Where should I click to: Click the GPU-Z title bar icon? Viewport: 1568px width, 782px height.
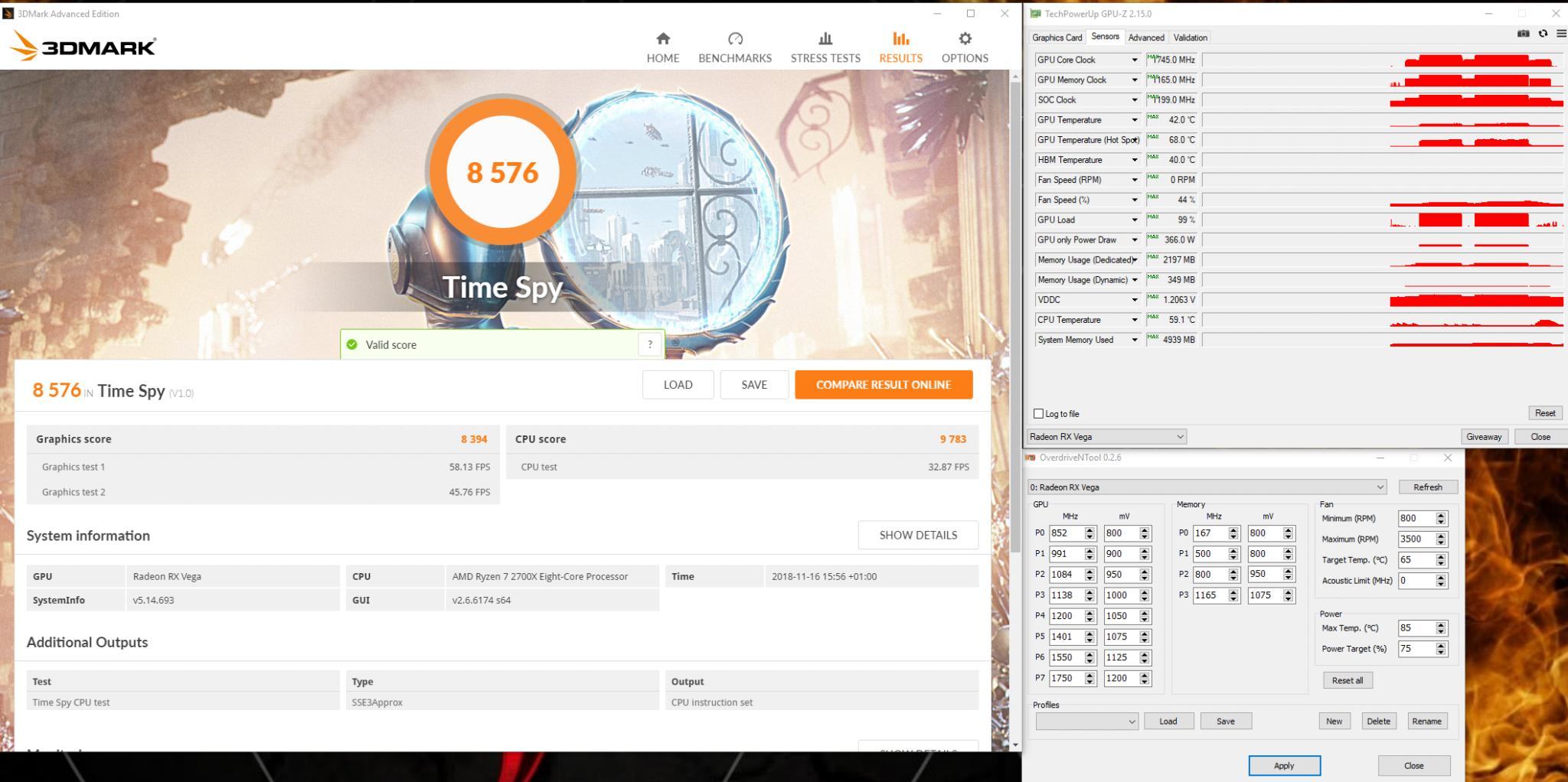point(1035,14)
